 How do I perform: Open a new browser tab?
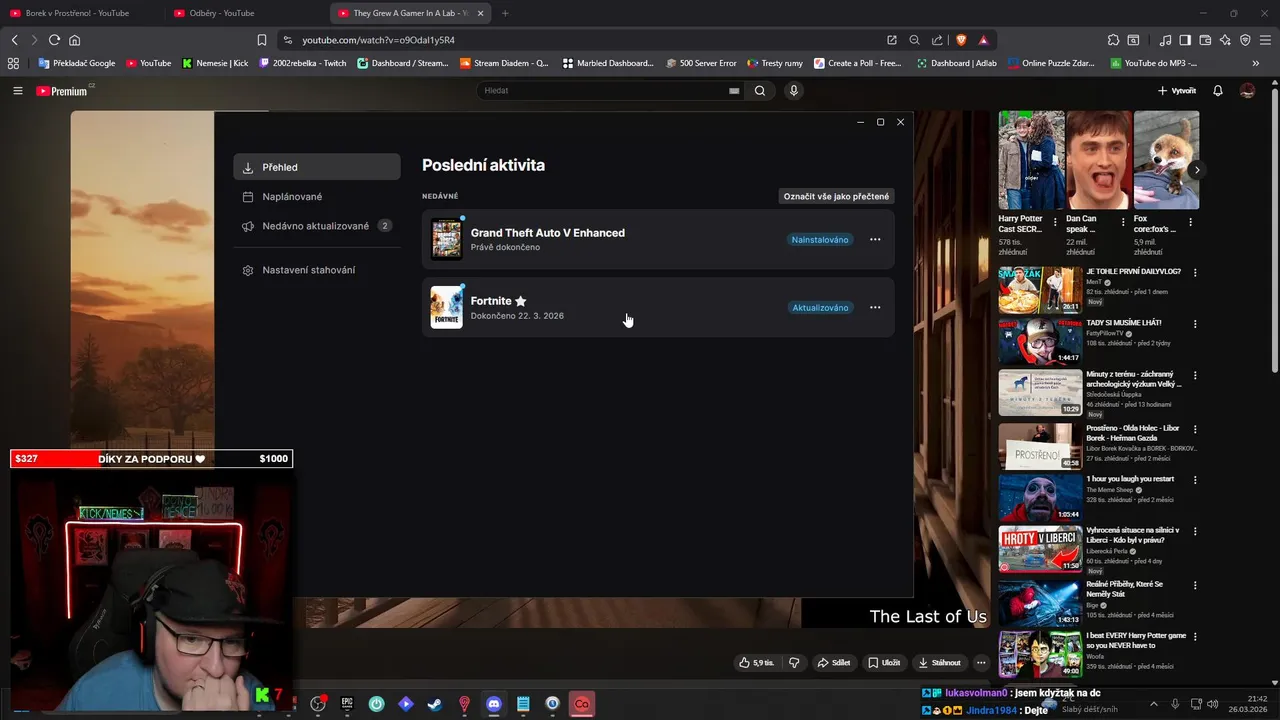(505, 13)
